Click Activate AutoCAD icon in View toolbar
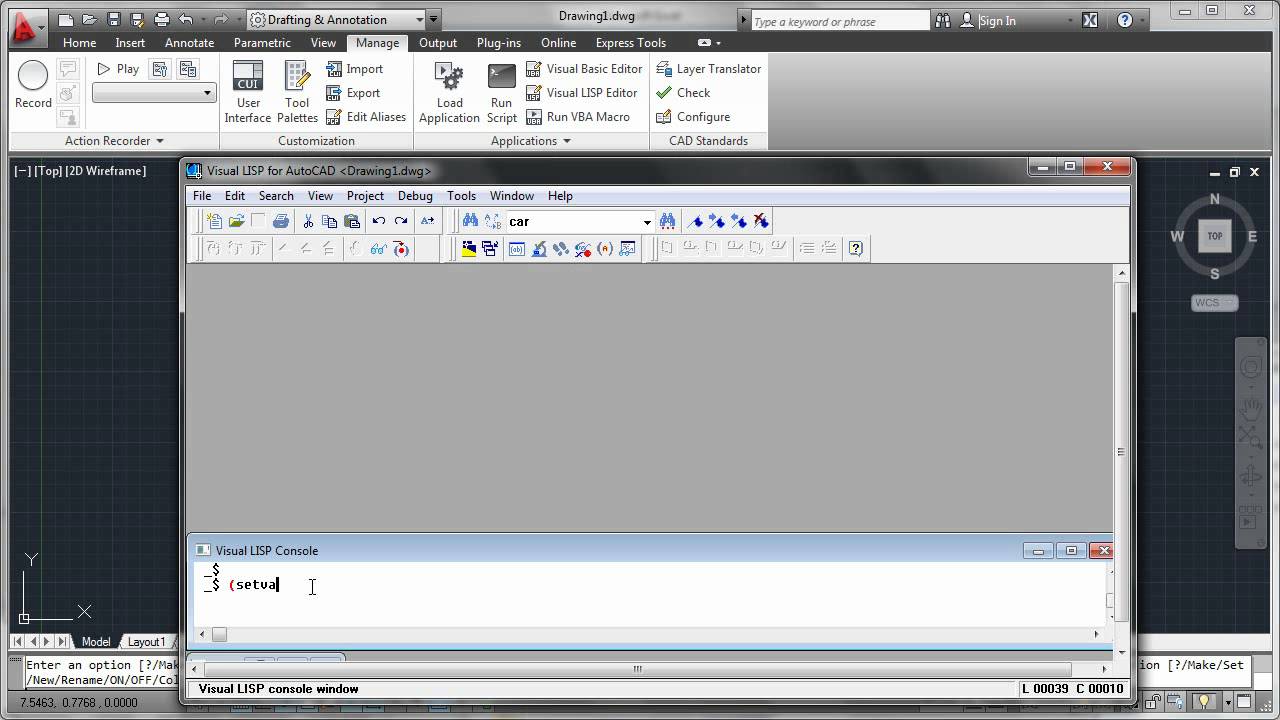The height and width of the screenshot is (720, 1280). click(468, 249)
